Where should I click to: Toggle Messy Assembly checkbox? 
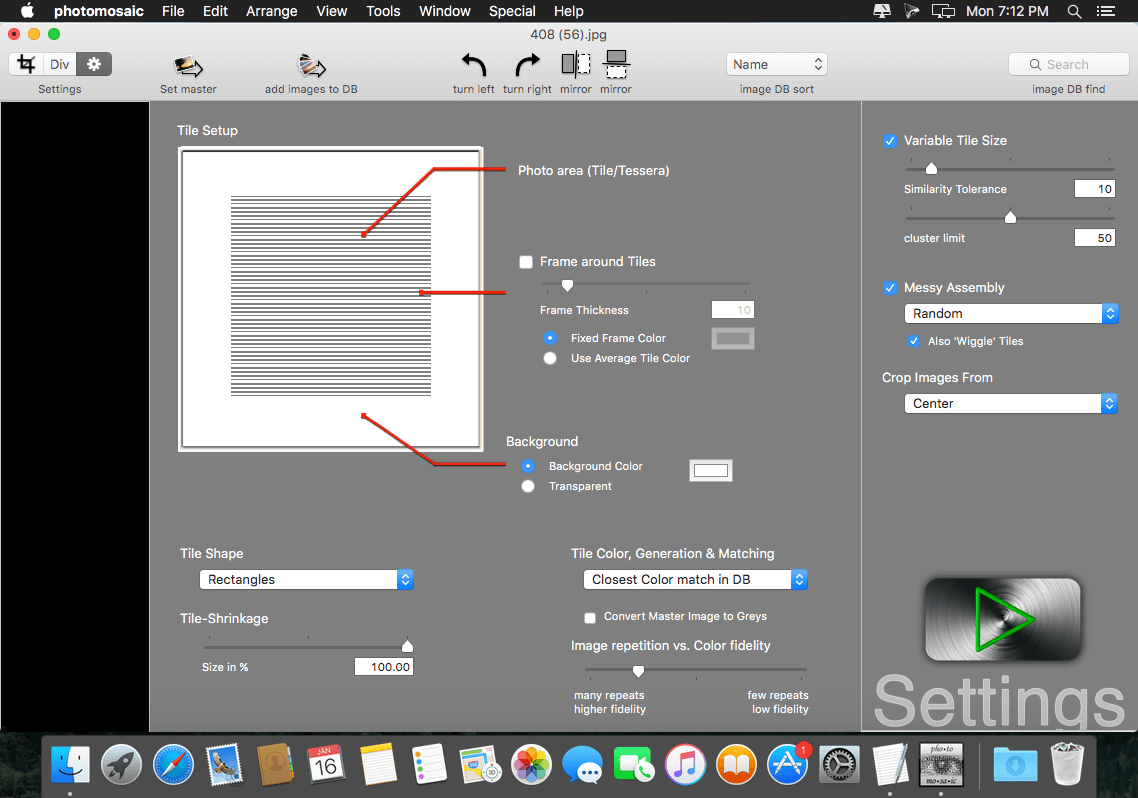pyautogui.click(x=890, y=288)
